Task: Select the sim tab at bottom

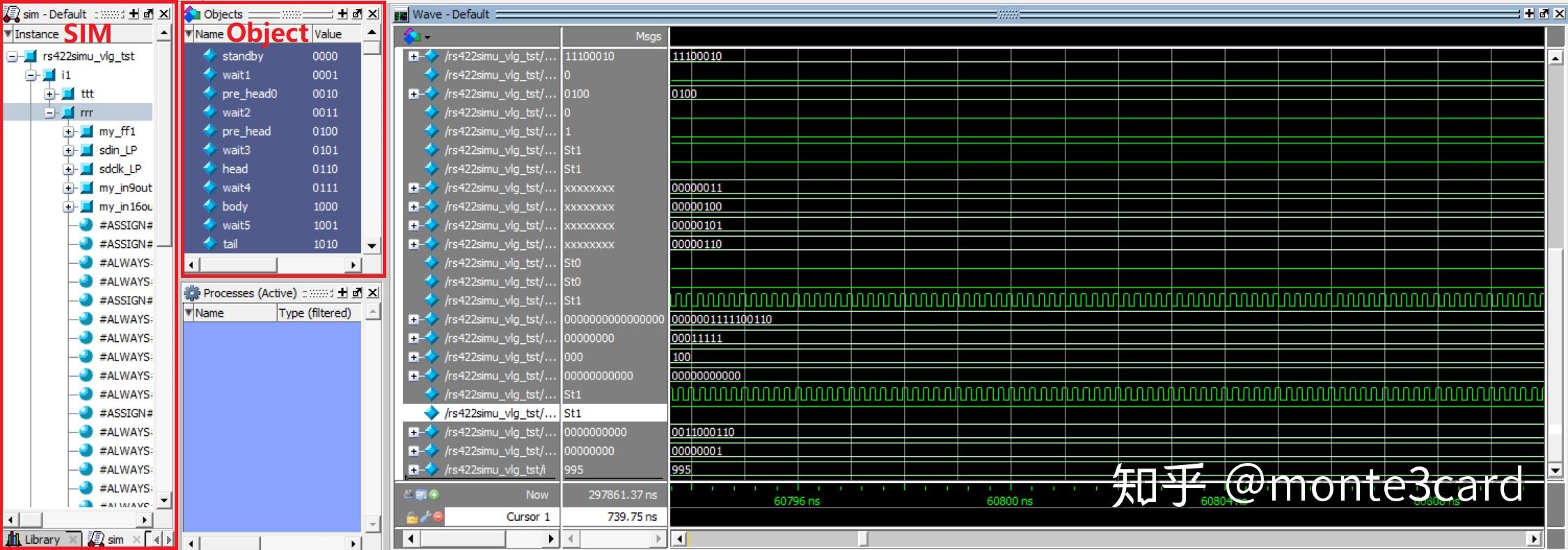Action: (114, 540)
